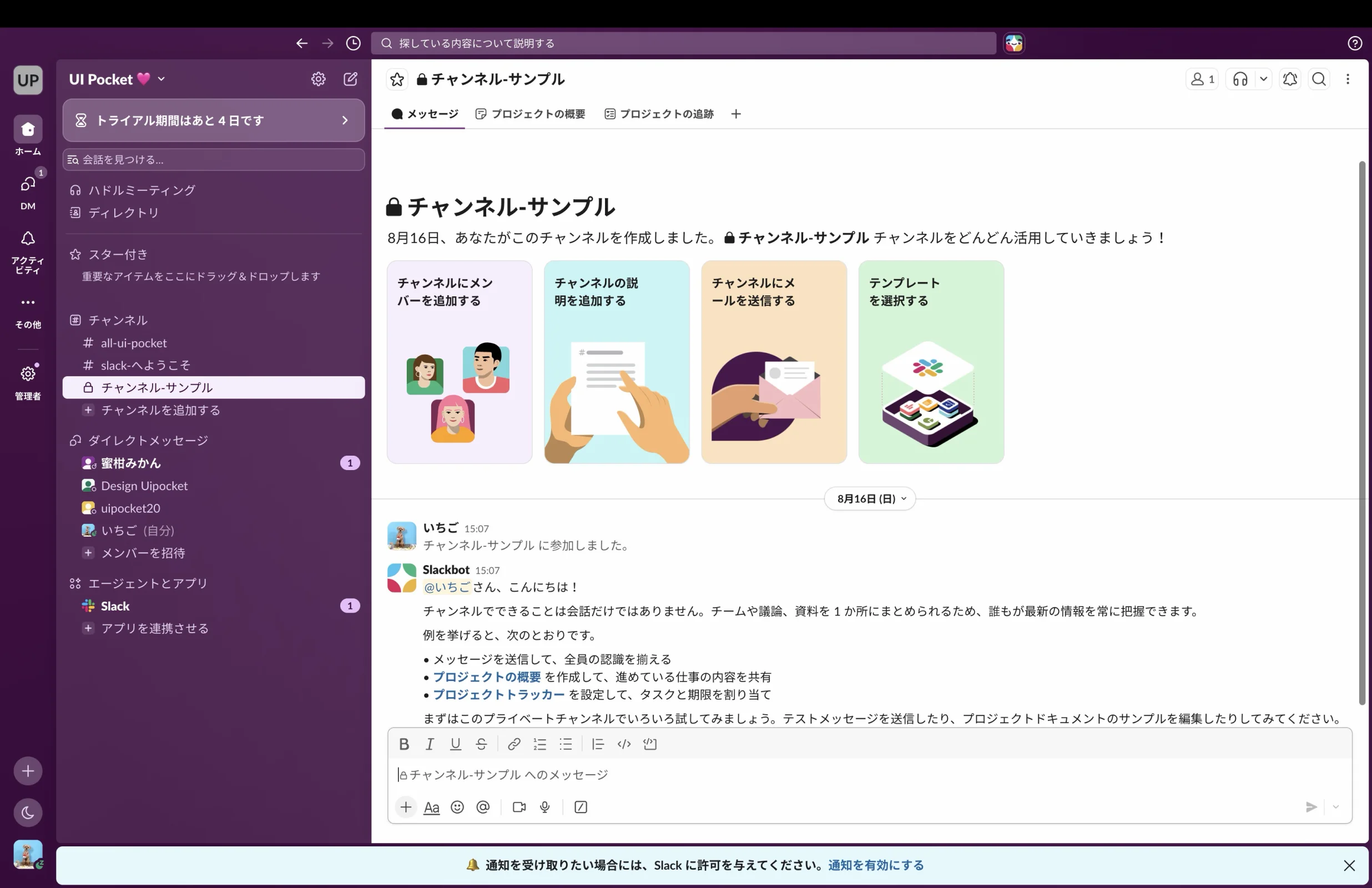Open the Slack AI icon beside search

tap(1014, 43)
